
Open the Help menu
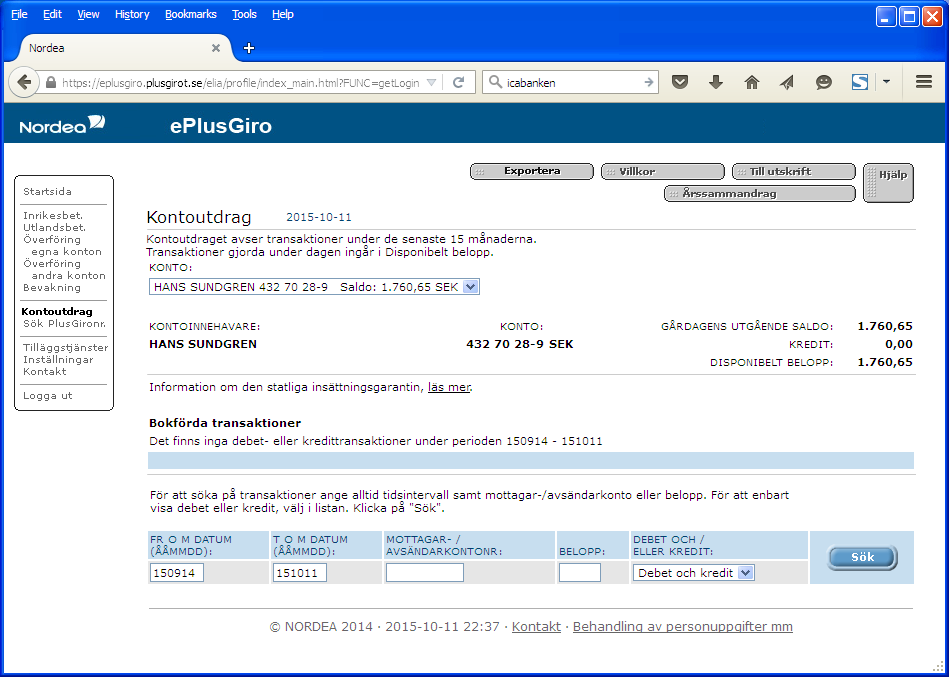(x=283, y=14)
